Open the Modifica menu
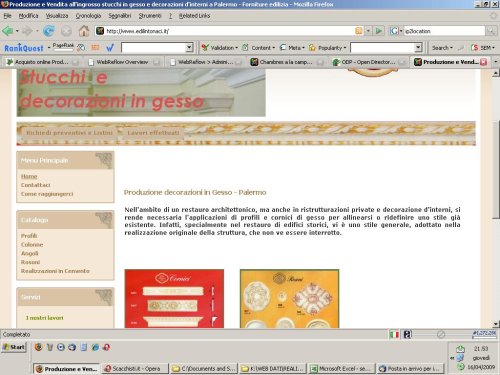The image size is (500, 375). (x=28, y=16)
